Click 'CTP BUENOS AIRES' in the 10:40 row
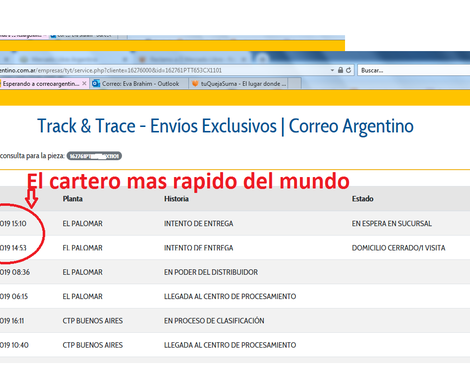 tap(93, 345)
